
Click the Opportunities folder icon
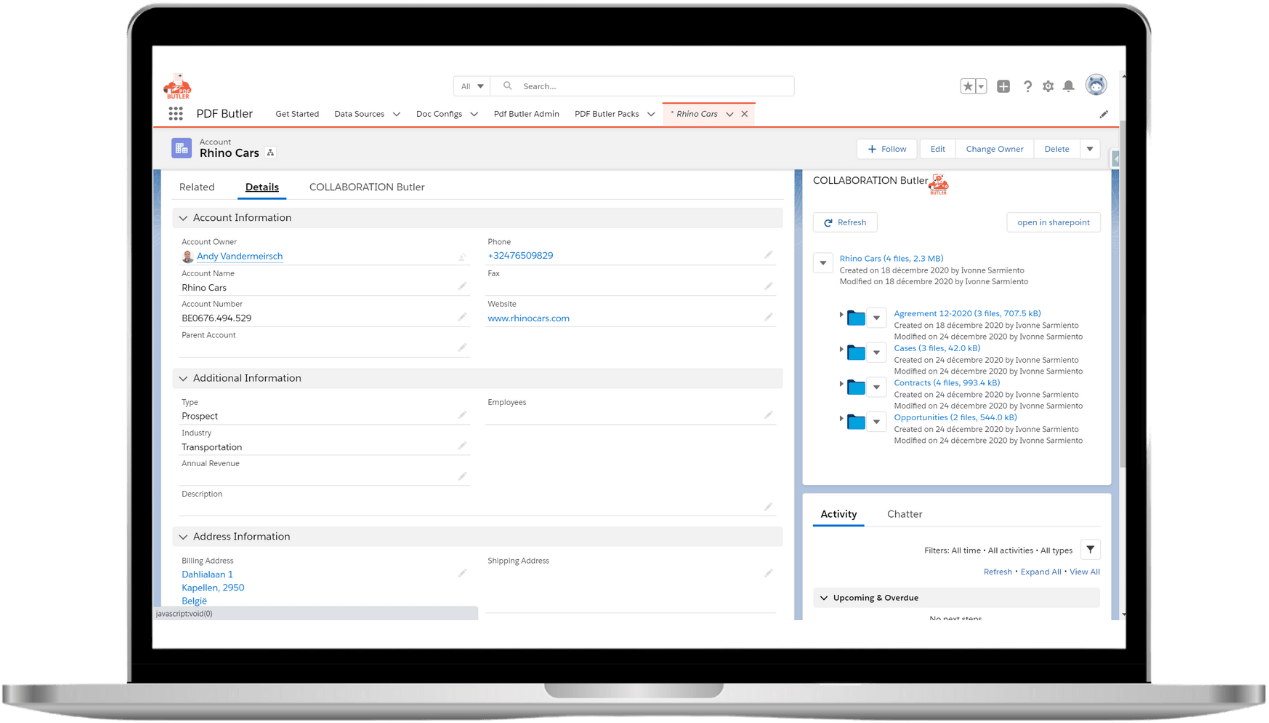pyautogui.click(x=856, y=421)
